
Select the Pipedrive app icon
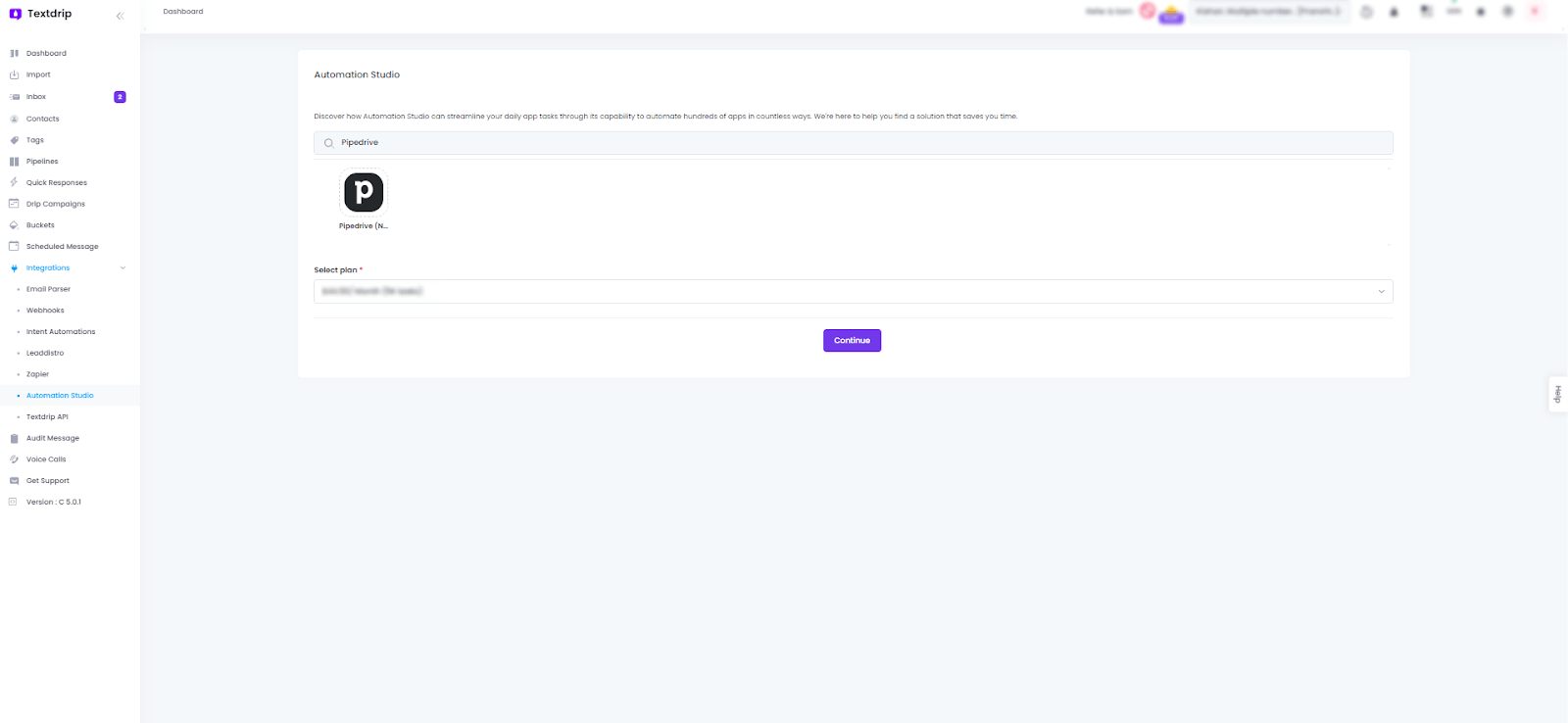[364, 192]
